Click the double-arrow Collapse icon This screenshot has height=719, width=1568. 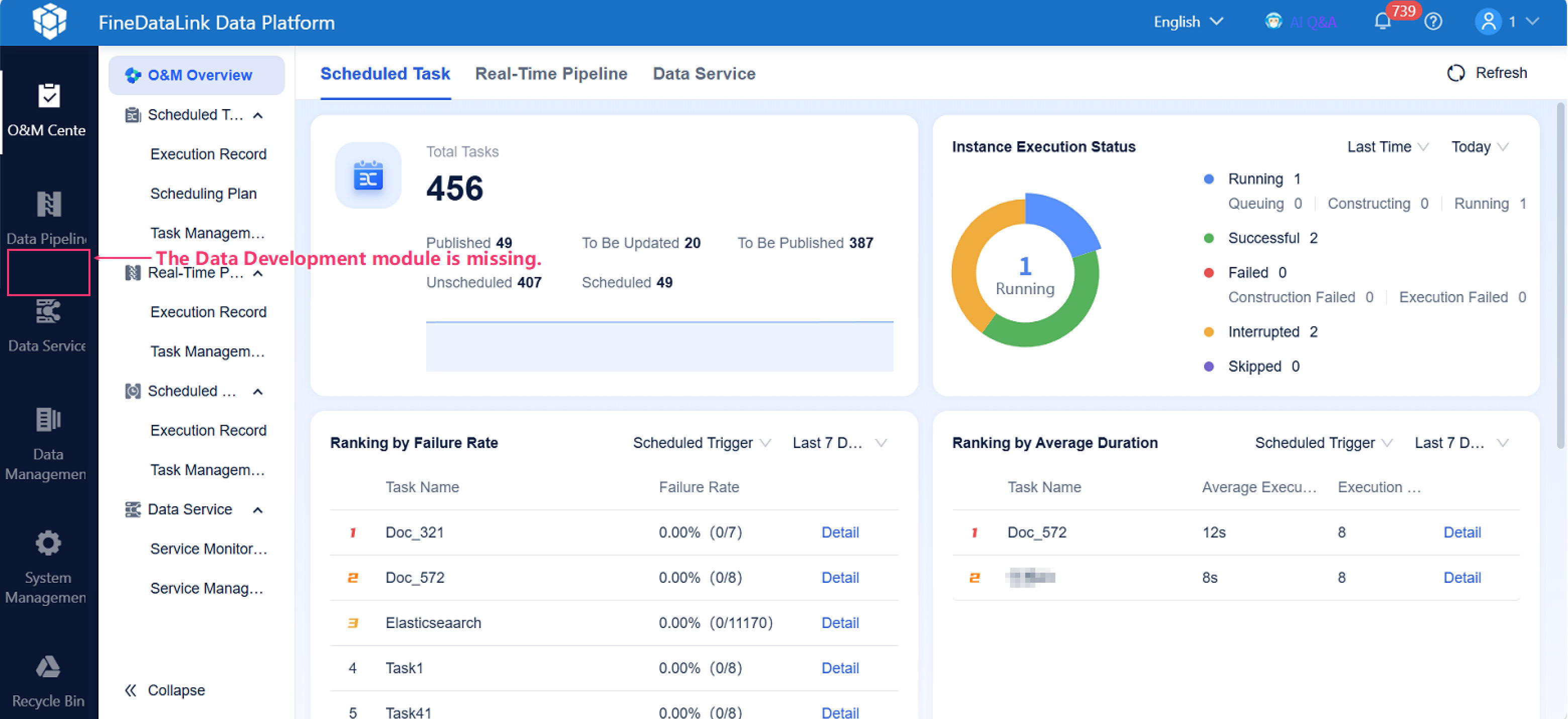coord(131,690)
